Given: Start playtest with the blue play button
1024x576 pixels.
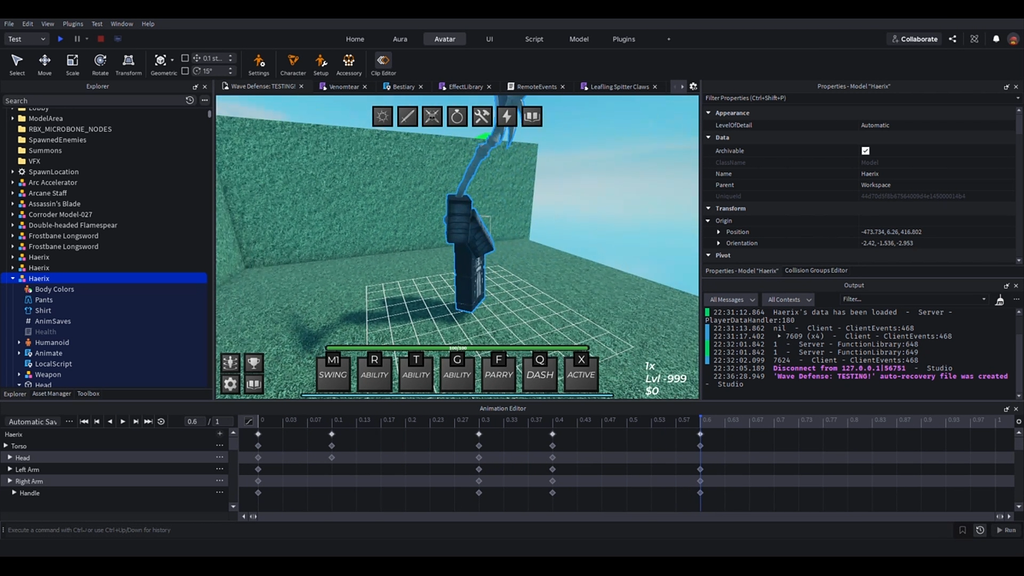Looking at the screenshot, I should [x=60, y=39].
